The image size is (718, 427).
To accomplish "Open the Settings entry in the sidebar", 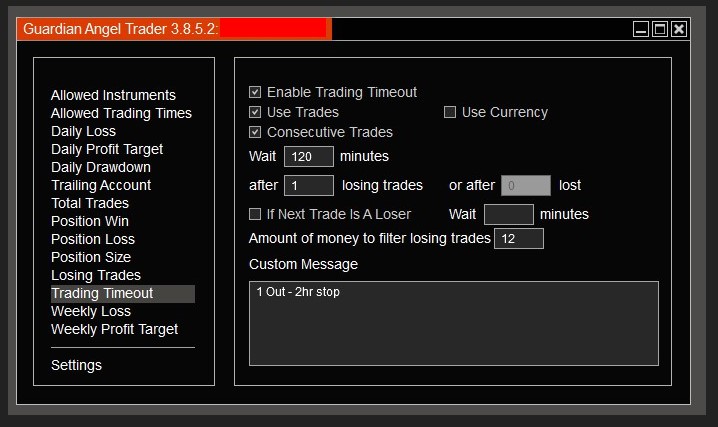I will [76, 365].
